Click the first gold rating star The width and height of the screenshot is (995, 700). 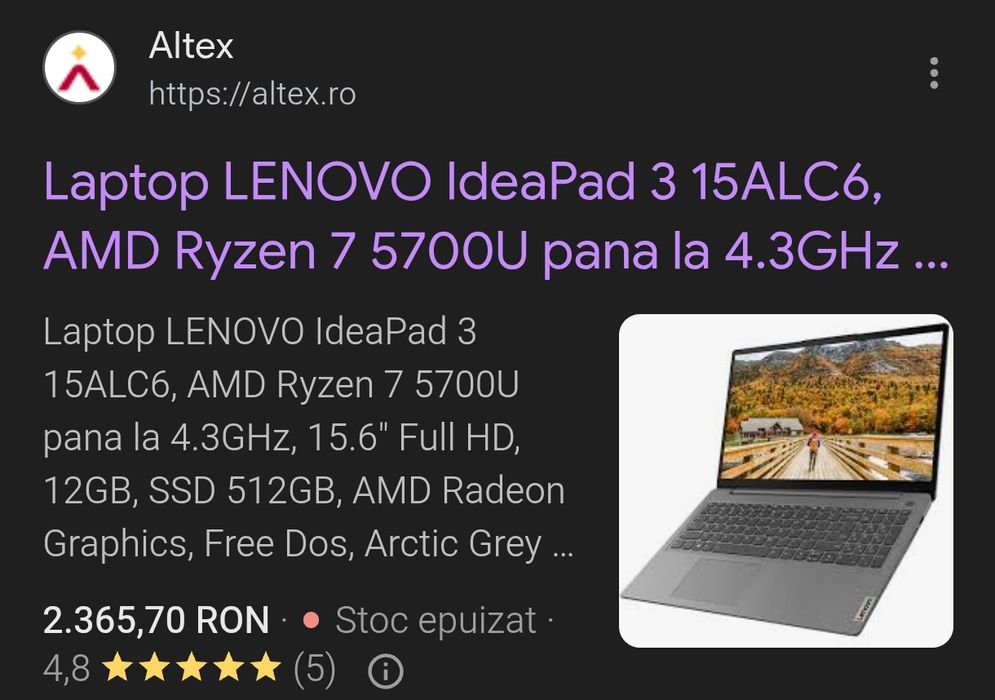coord(117,668)
